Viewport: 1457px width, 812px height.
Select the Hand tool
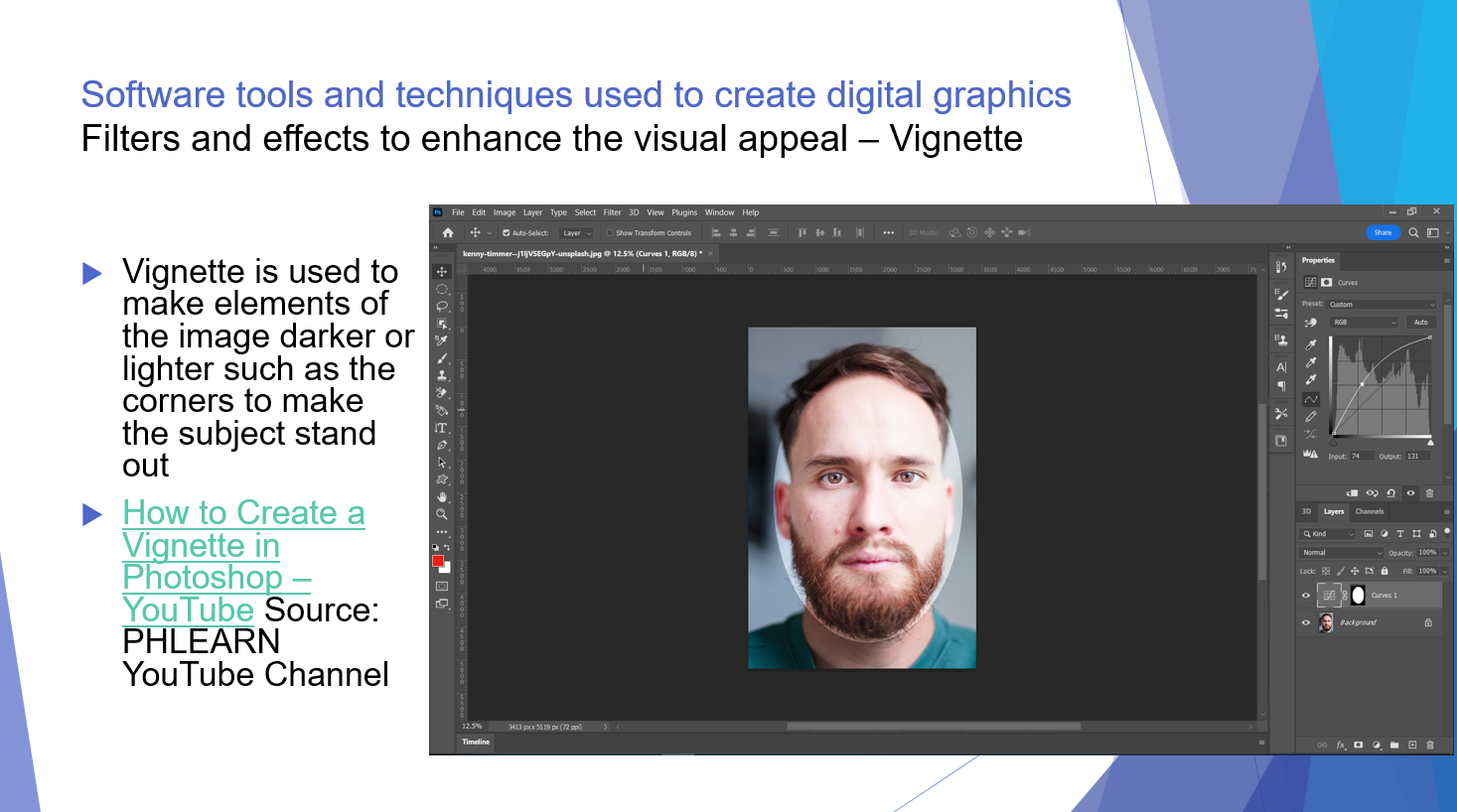click(442, 497)
